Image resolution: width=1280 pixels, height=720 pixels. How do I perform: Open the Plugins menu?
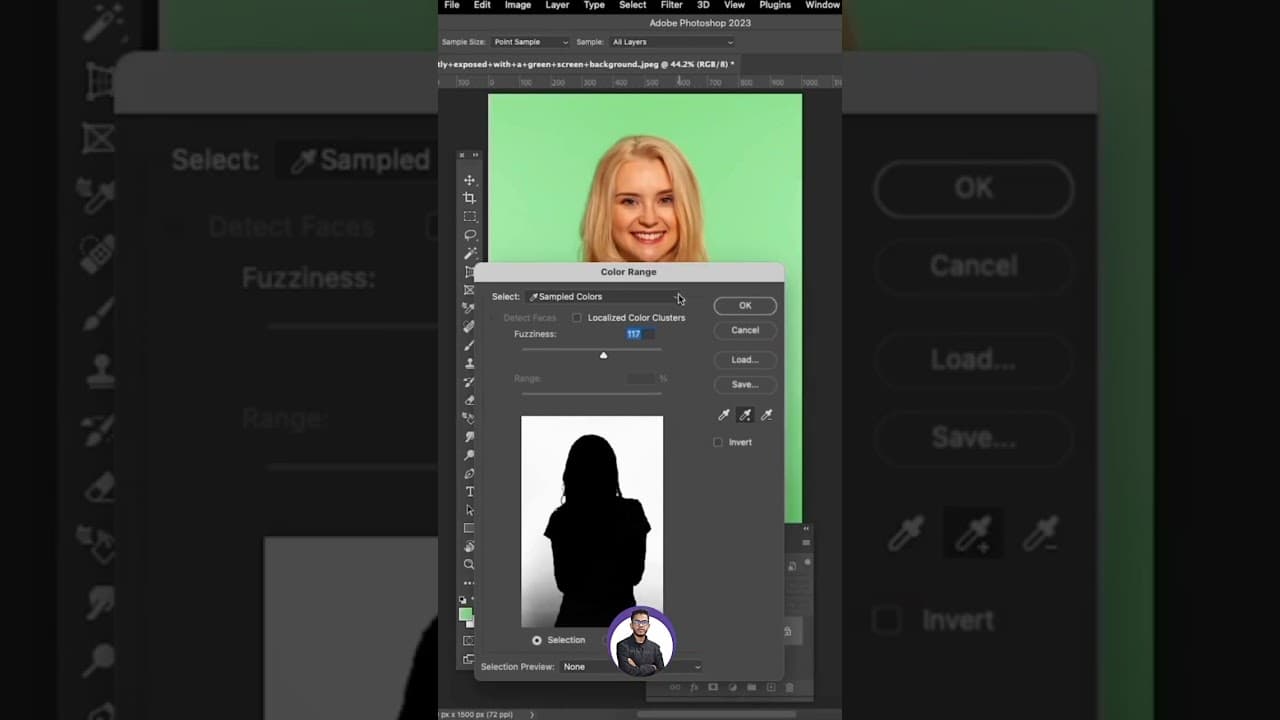click(x=775, y=5)
